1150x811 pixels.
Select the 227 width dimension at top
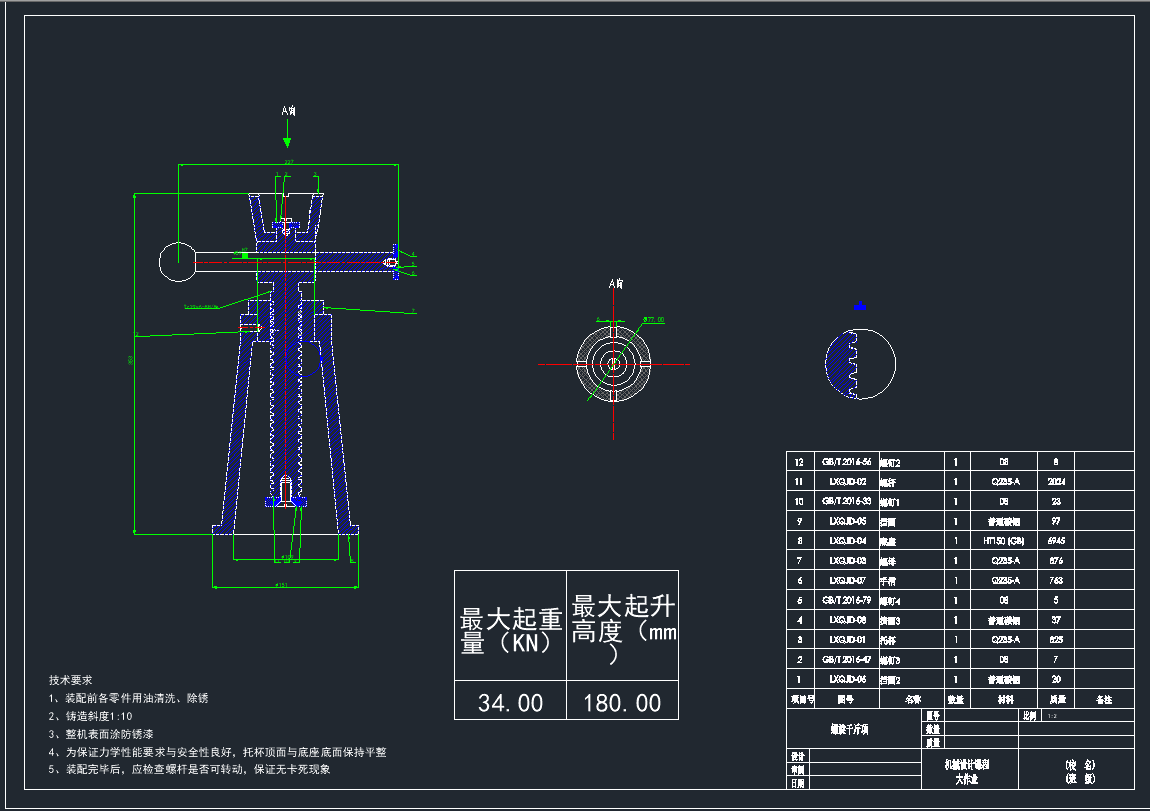pyautogui.click(x=288, y=162)
